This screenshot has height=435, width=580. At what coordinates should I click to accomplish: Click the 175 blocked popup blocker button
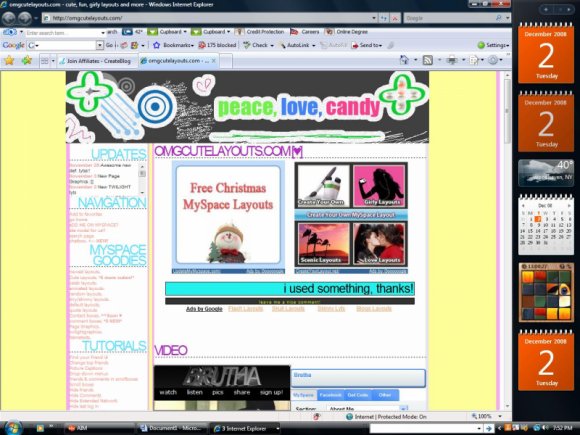point(217,45)
